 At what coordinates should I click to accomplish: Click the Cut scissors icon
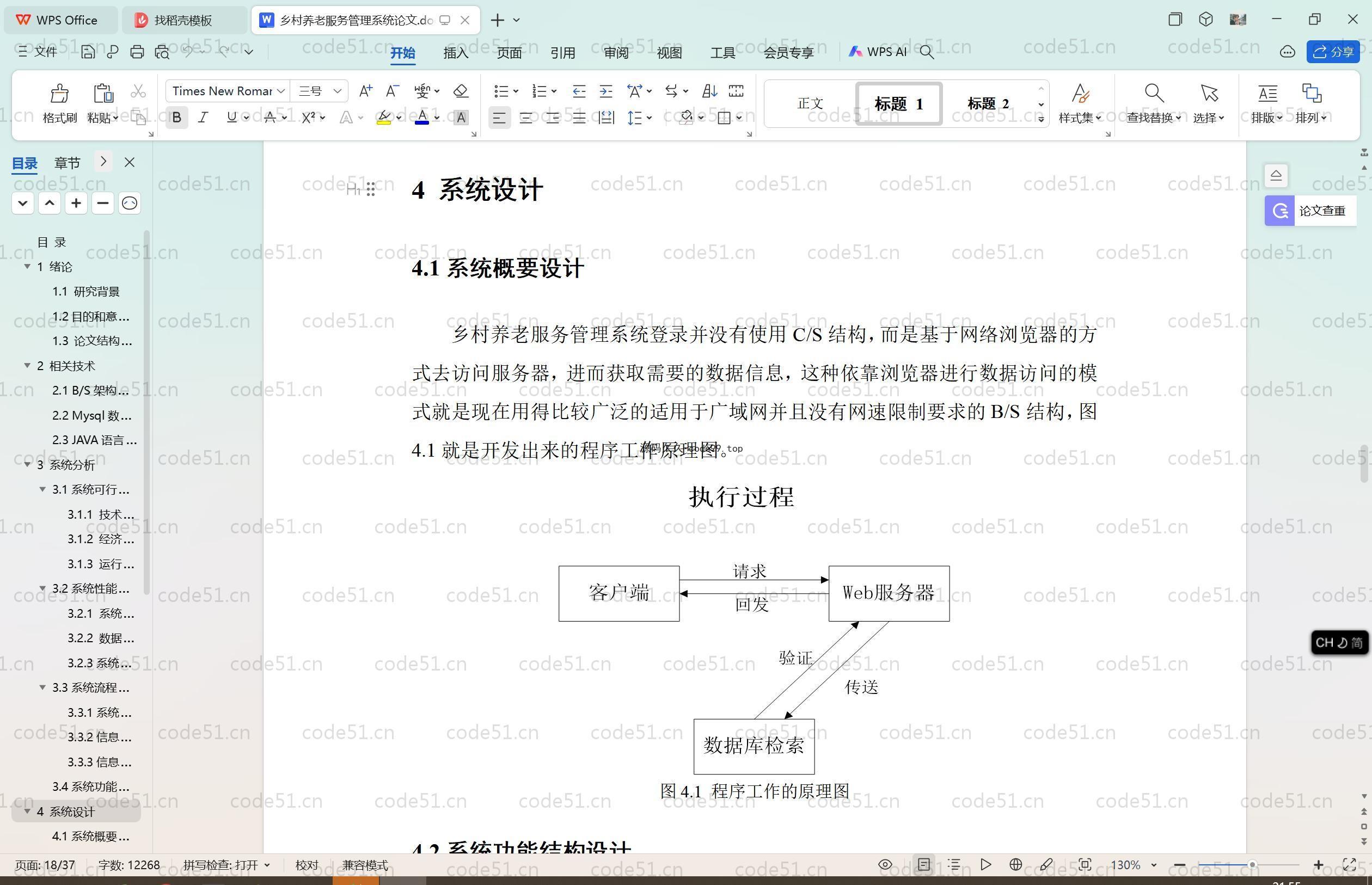pyautogui.click(x=138, y=91)
